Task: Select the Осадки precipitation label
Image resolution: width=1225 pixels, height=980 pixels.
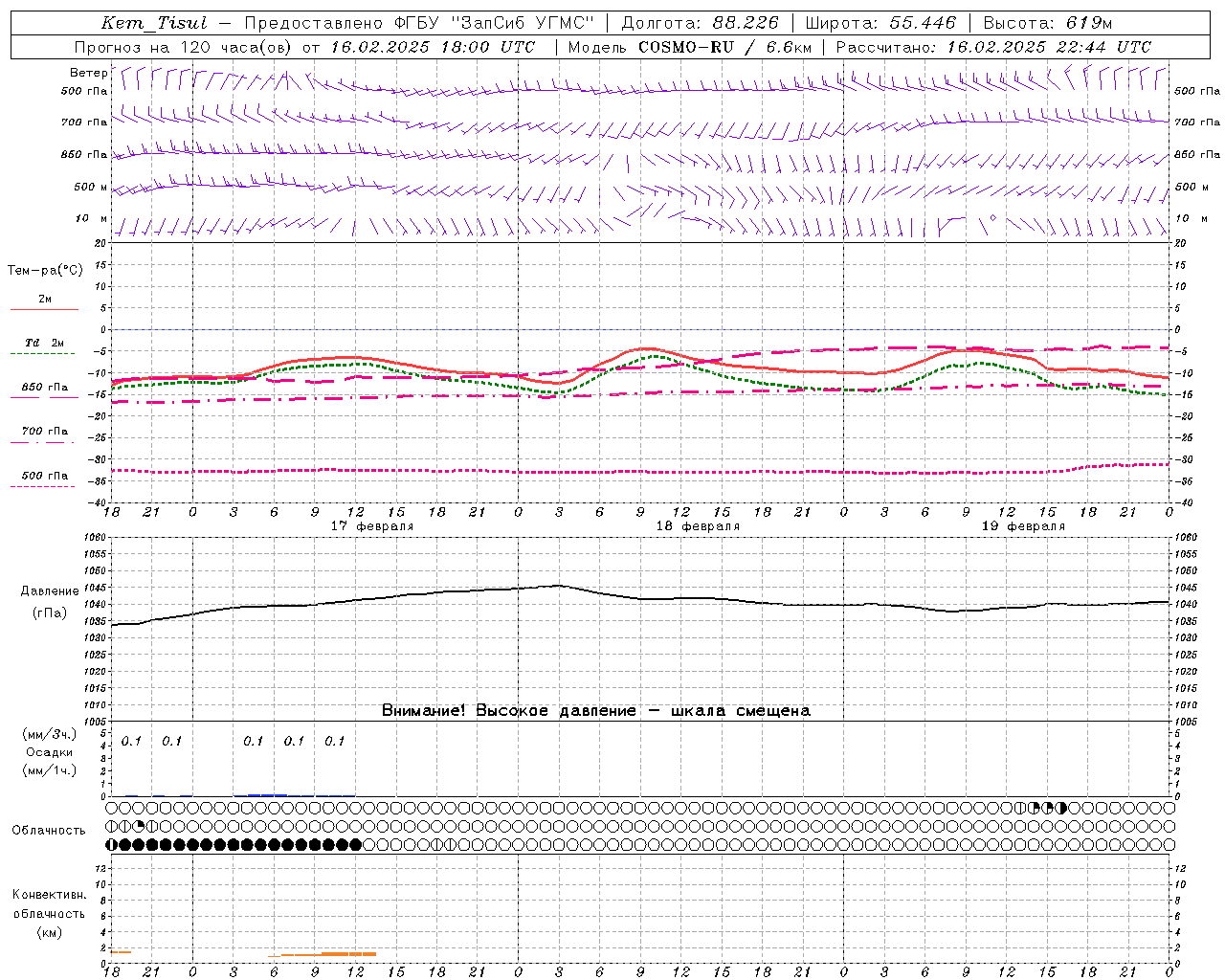Action: (50, 752)
